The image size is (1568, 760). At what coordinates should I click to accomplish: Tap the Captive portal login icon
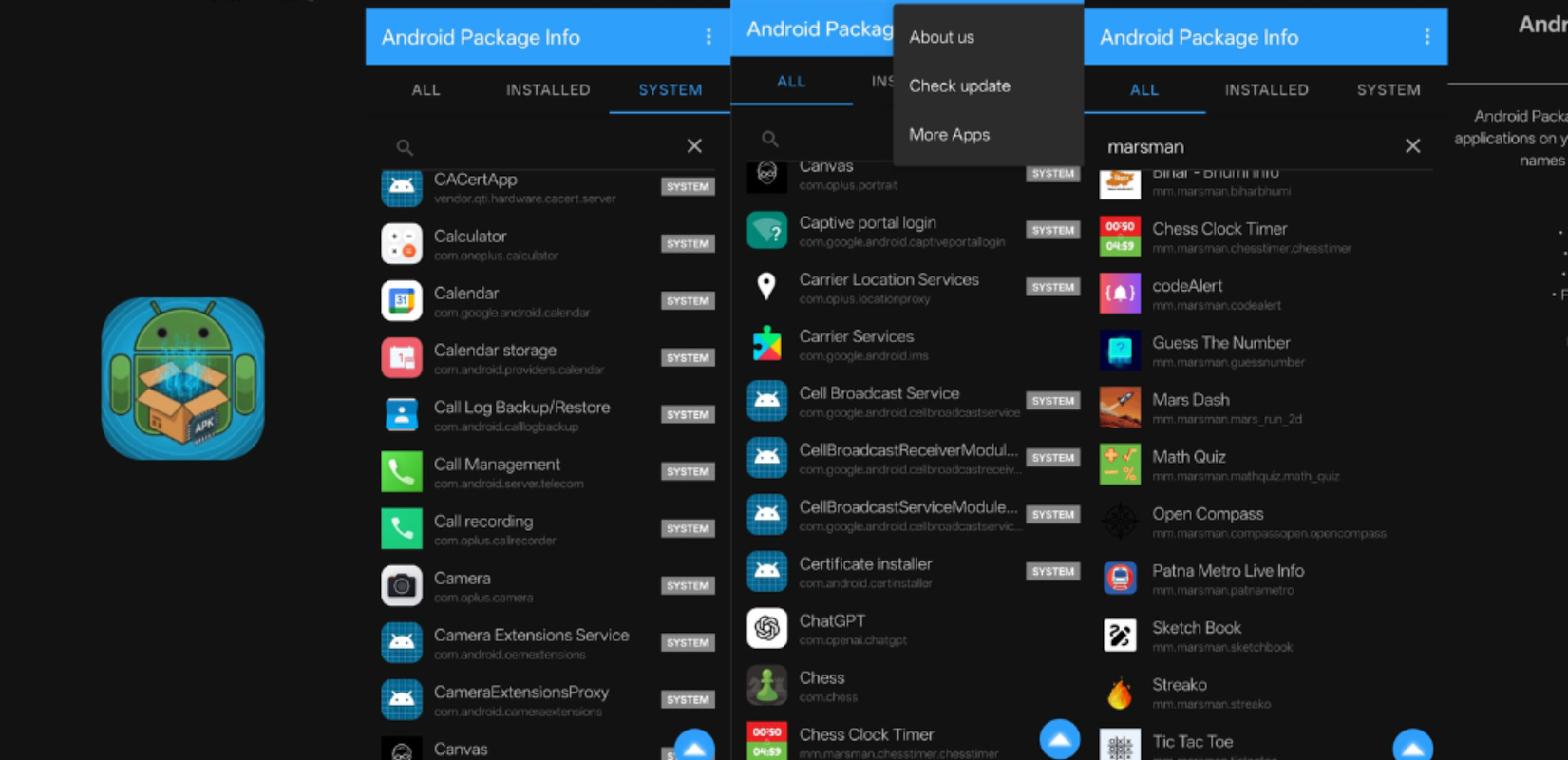click(x=767, y=230)
